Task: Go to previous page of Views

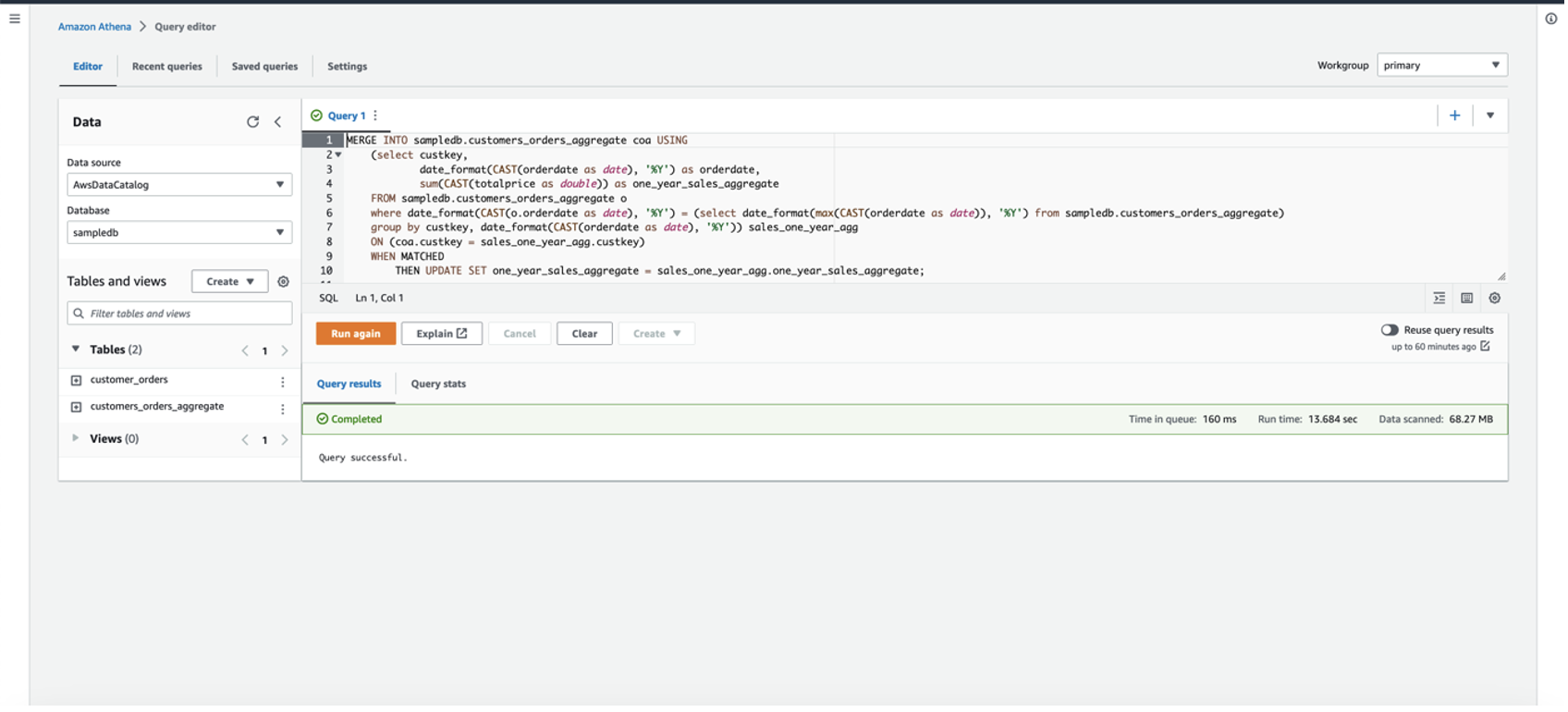Action: pos(245,440)
